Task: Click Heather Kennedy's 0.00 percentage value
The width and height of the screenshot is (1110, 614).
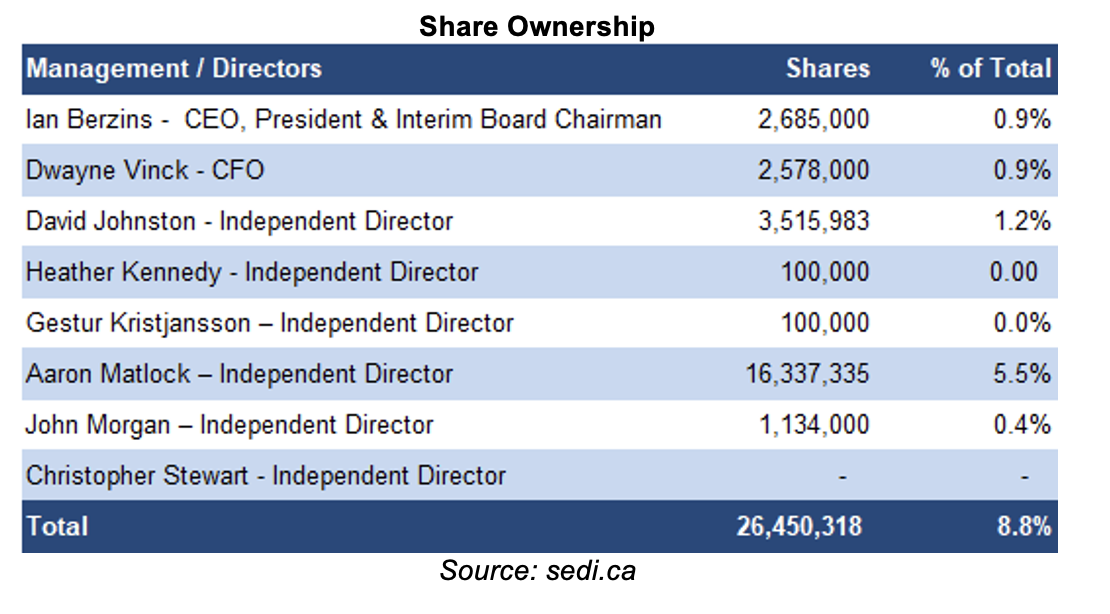Action: point(1014,272)
